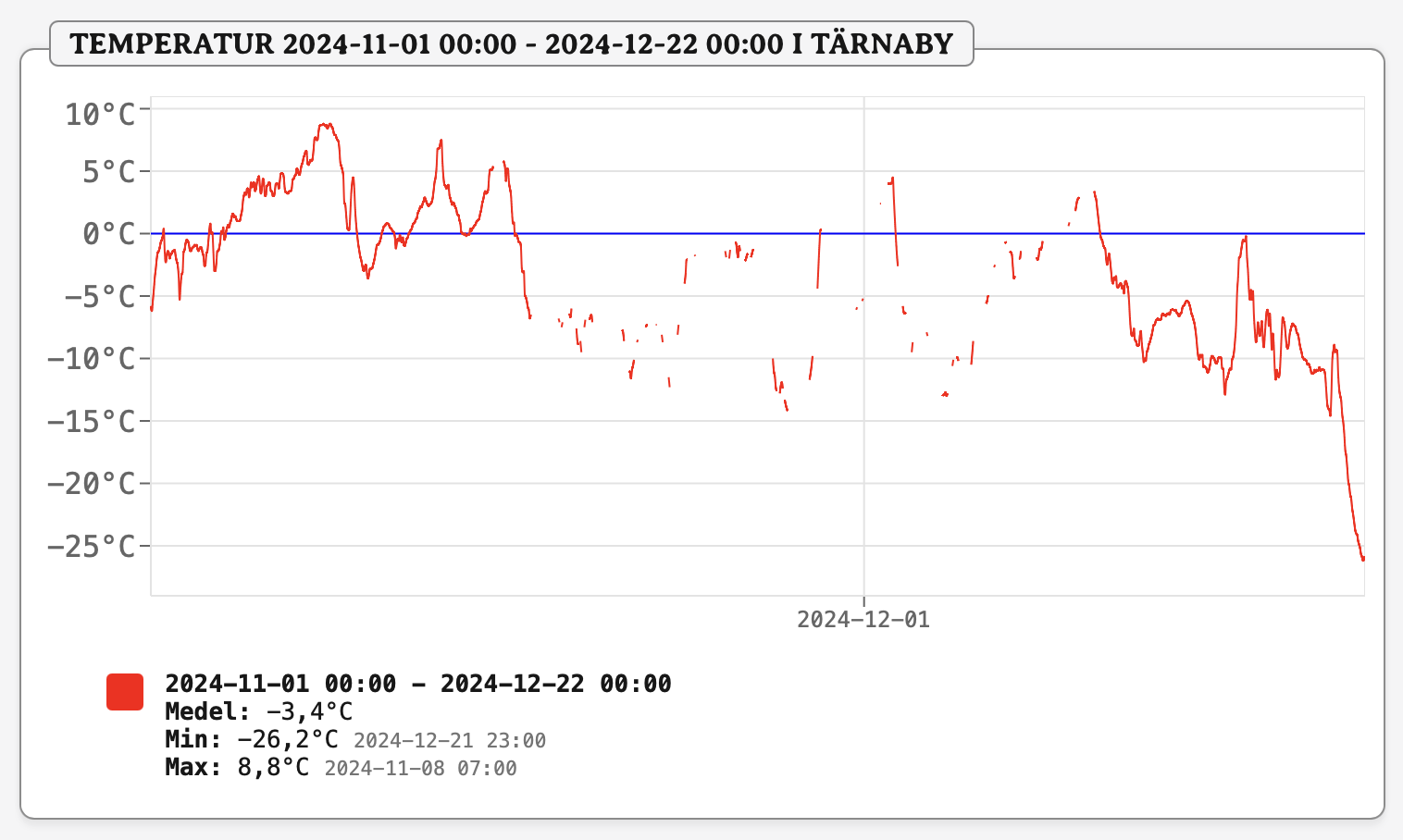Click the 2024-12-01 x-axis date label
The height and width of the screenshot is (840, 1403).
coord(863,620)
